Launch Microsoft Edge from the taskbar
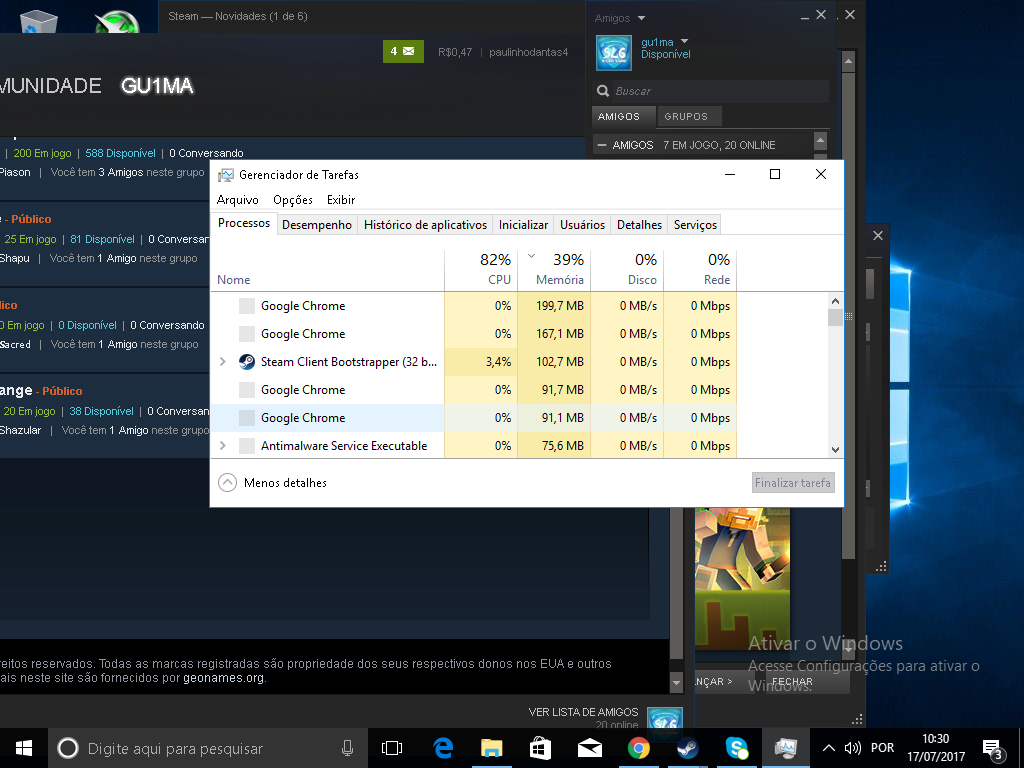The image size is (1024, 768). pos(443,748)
